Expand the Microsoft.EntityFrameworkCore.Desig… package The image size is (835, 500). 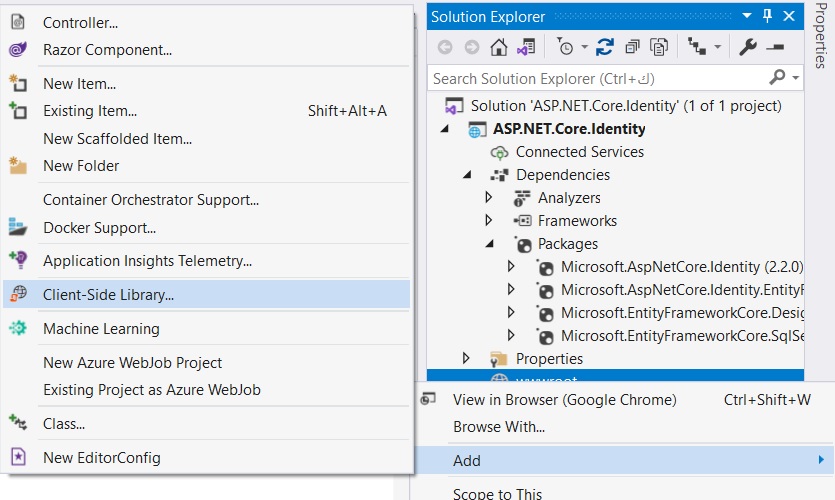tap(511, 313)
